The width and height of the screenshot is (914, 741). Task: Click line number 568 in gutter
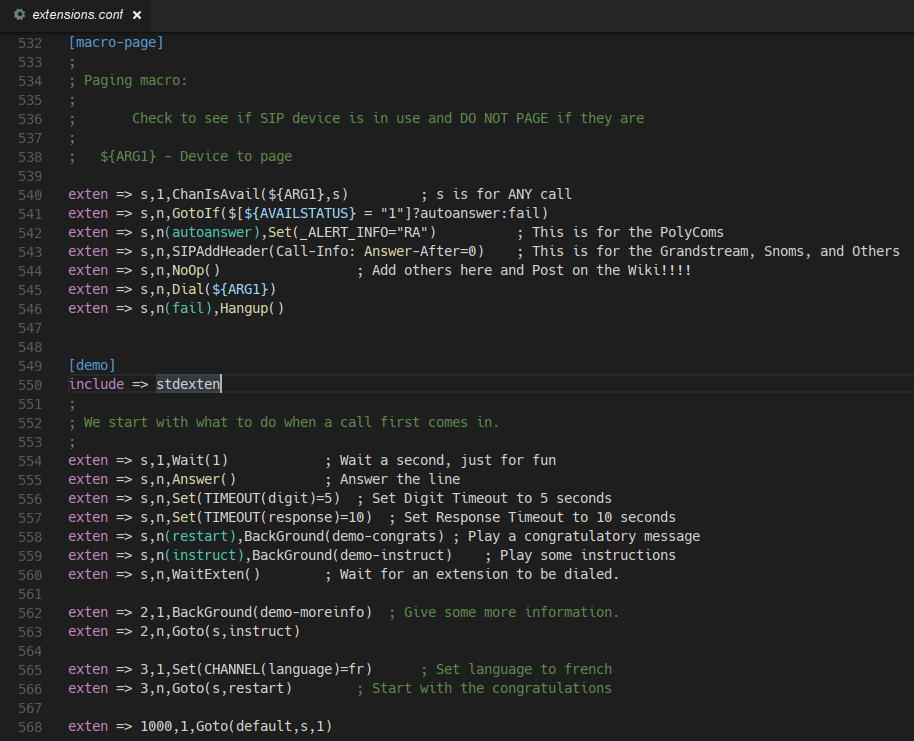pyautogui.click(x=30, y=727)
